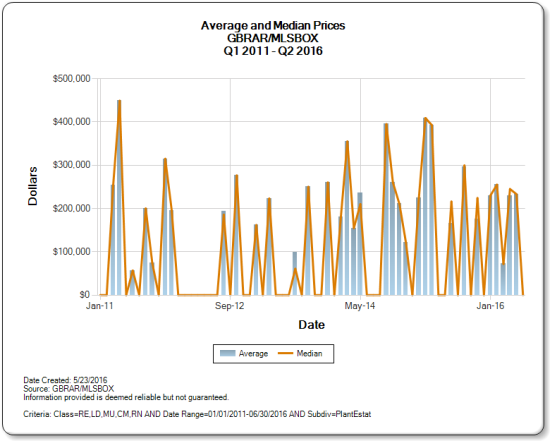Click the Criteria footer text line
Screen dimensions: 550x441
point(197,414)
